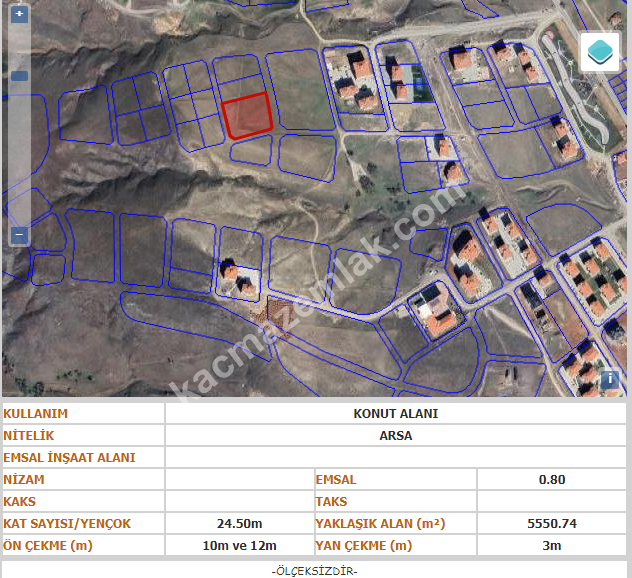Click the KAT SAYISI/YENÇOK label

coord(67,523)
